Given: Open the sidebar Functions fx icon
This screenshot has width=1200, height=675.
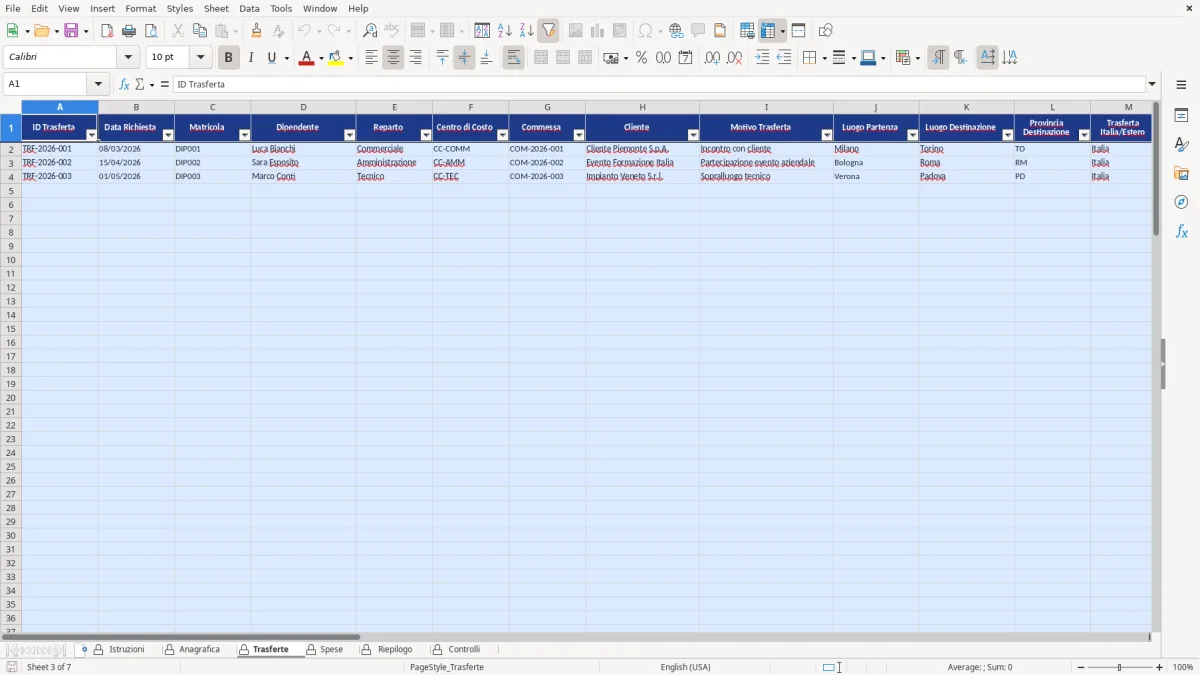Looking at the screenshot, I should pos(1181,231).
